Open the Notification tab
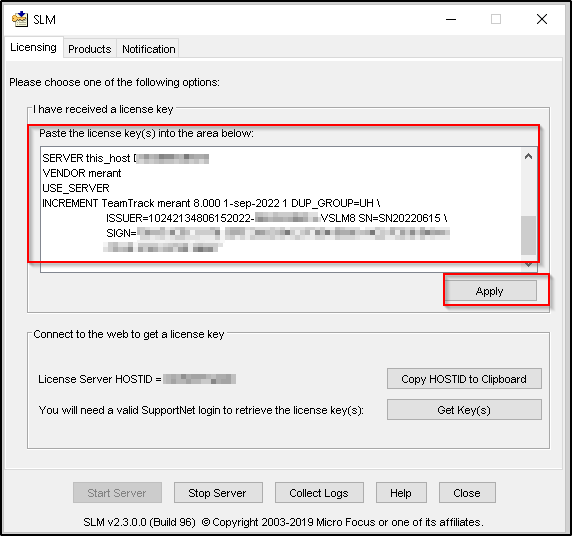This screenshot has height=536, width=572. pyautogui.click(x=148, y=49)
